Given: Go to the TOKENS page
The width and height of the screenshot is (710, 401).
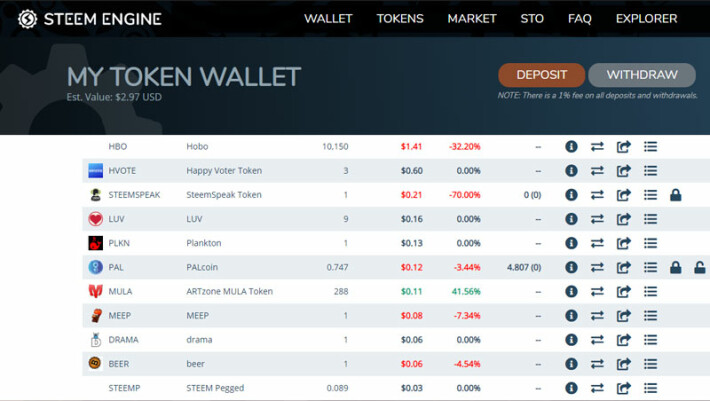Looking at the screenshot, I should pyautogui.click(x=400, y=19).
